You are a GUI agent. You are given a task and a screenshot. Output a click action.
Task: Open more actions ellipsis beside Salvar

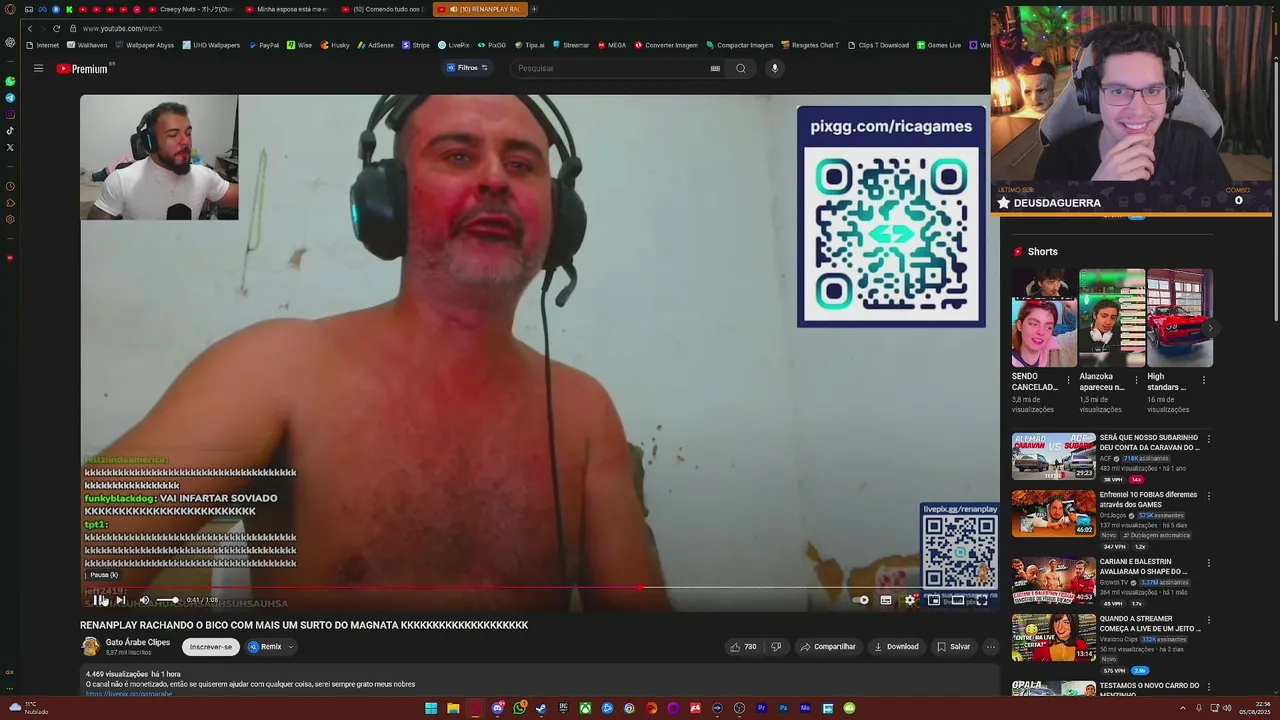(991, 647)
